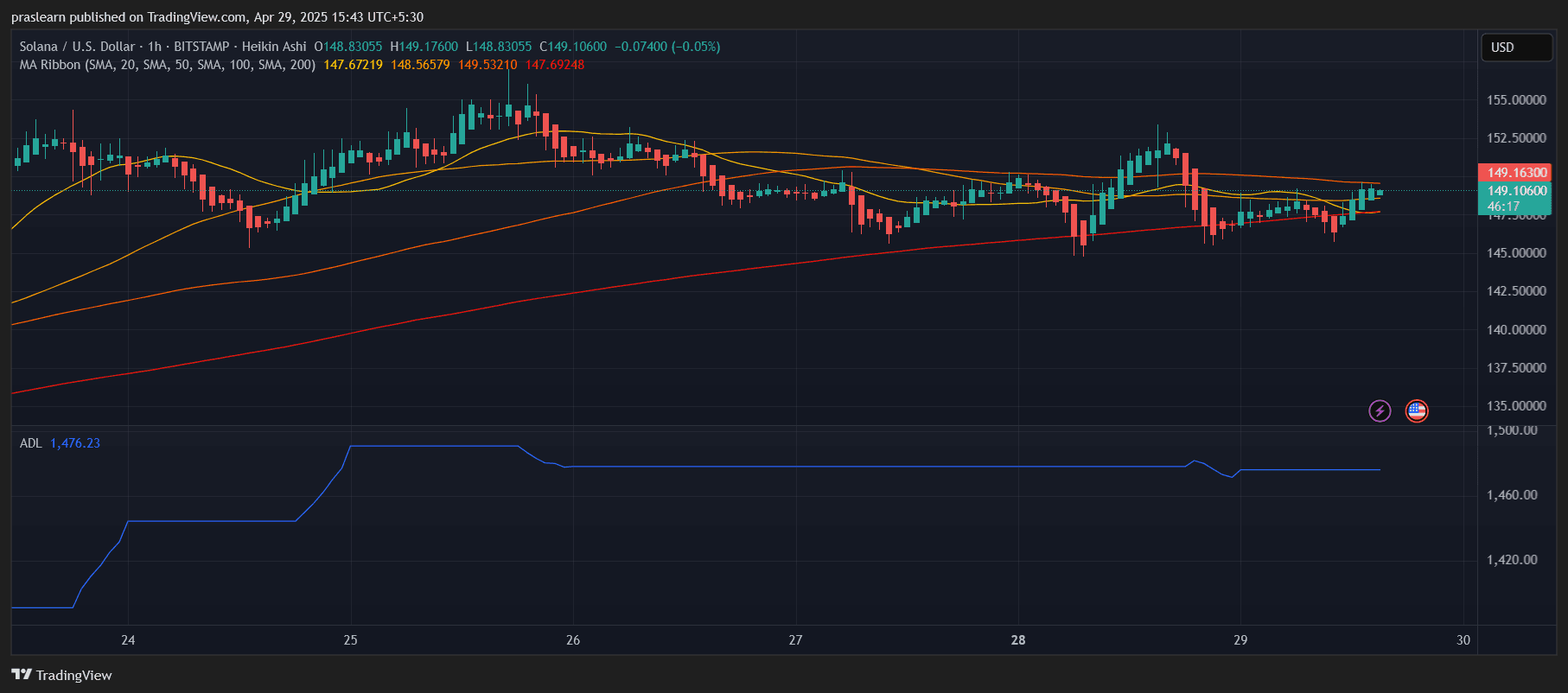Click the SMA 50 value 148.56579
Viewport: 1568px width, 693px height.
coord(420,65)
